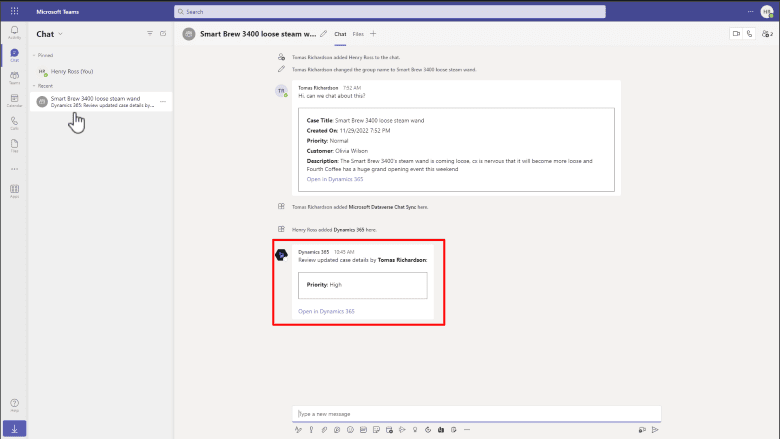780x439 pixels.
Task: Select Smart Brew 3400 loose steam wand chat
Action: [x=101, y=101]
